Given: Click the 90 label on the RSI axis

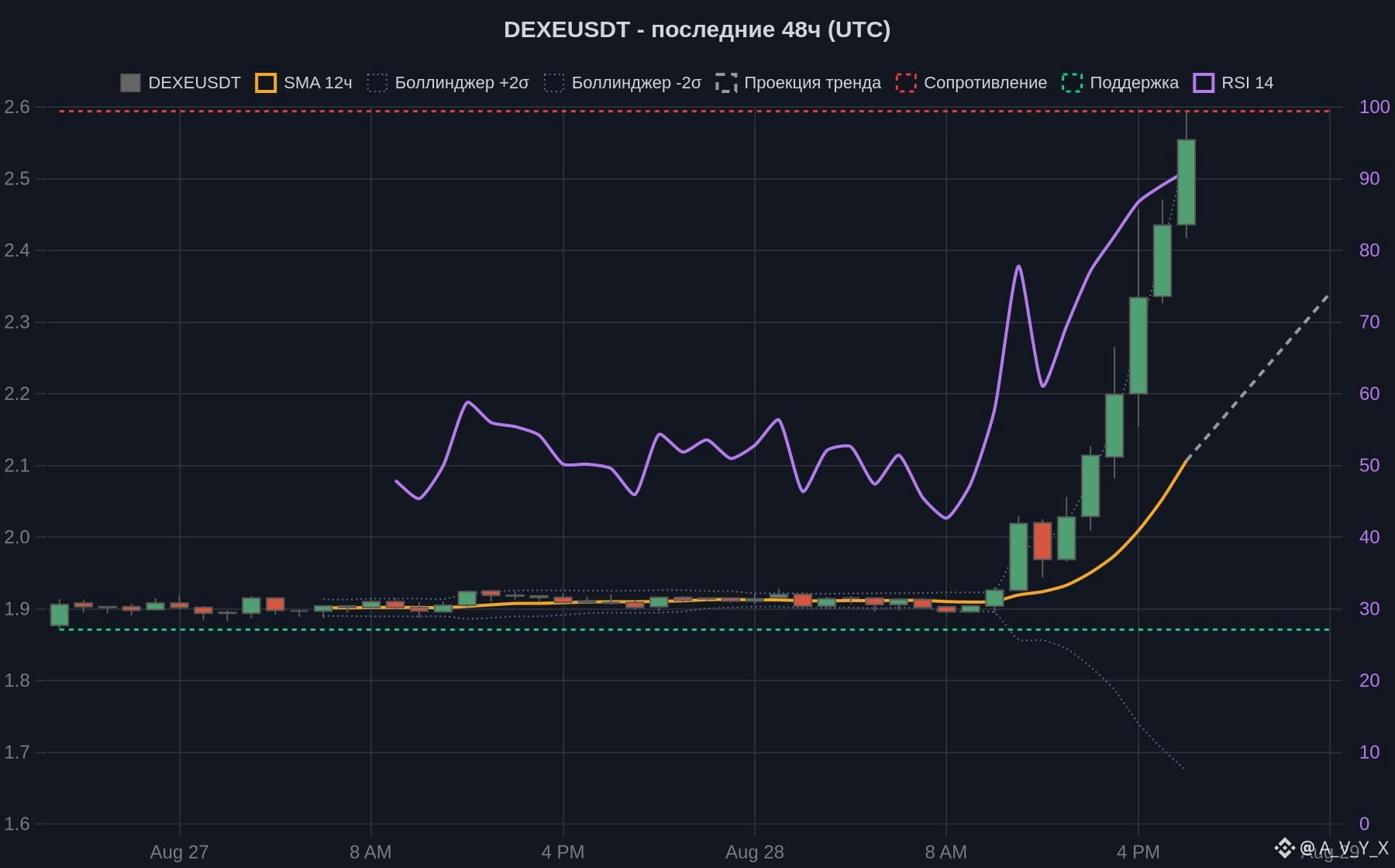Looking at the screenshot, I should [x=1369, y=179].
